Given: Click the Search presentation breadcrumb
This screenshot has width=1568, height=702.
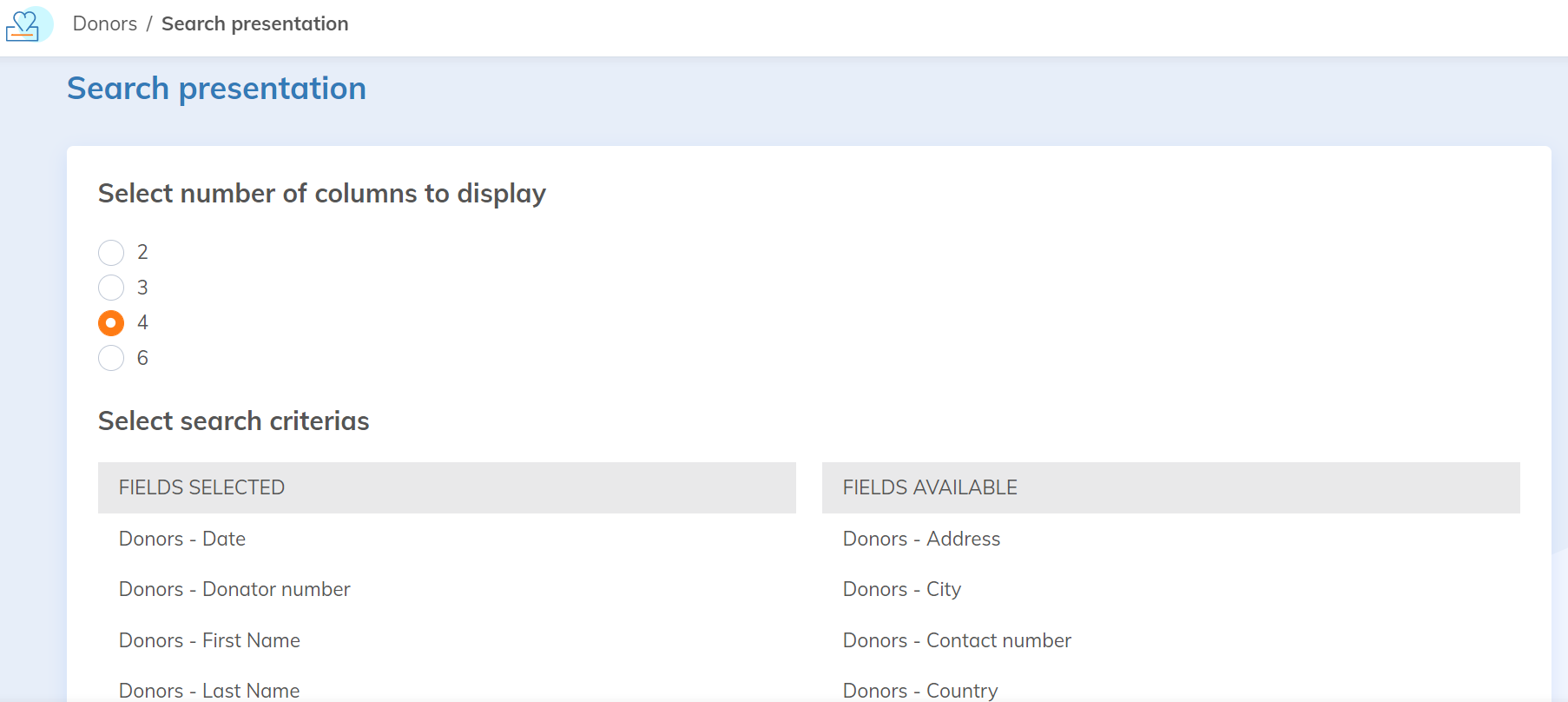Looking at the screenshot, I should coord(254,23).
